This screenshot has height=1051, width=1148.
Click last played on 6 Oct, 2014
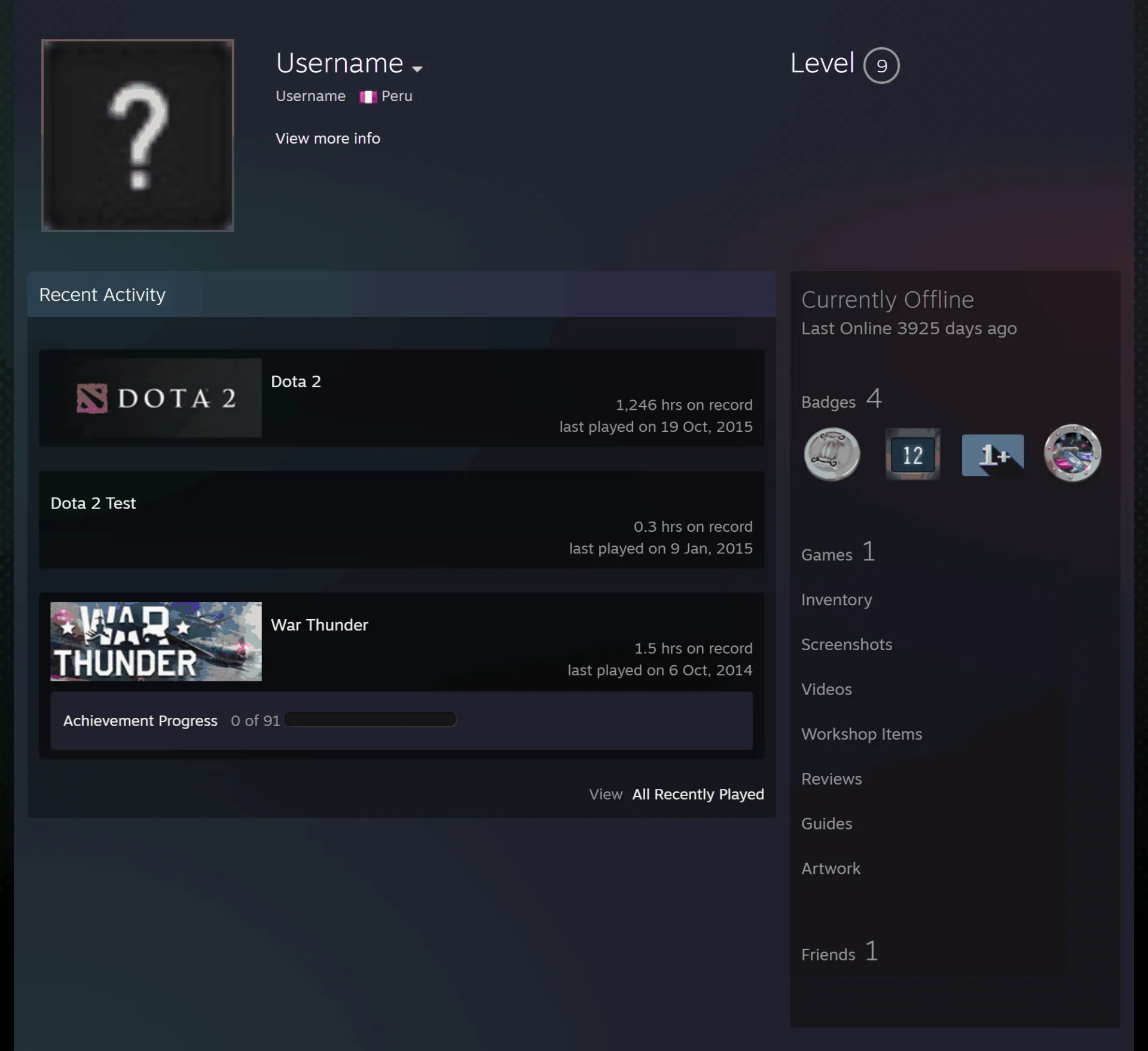(x=660, y=670)
